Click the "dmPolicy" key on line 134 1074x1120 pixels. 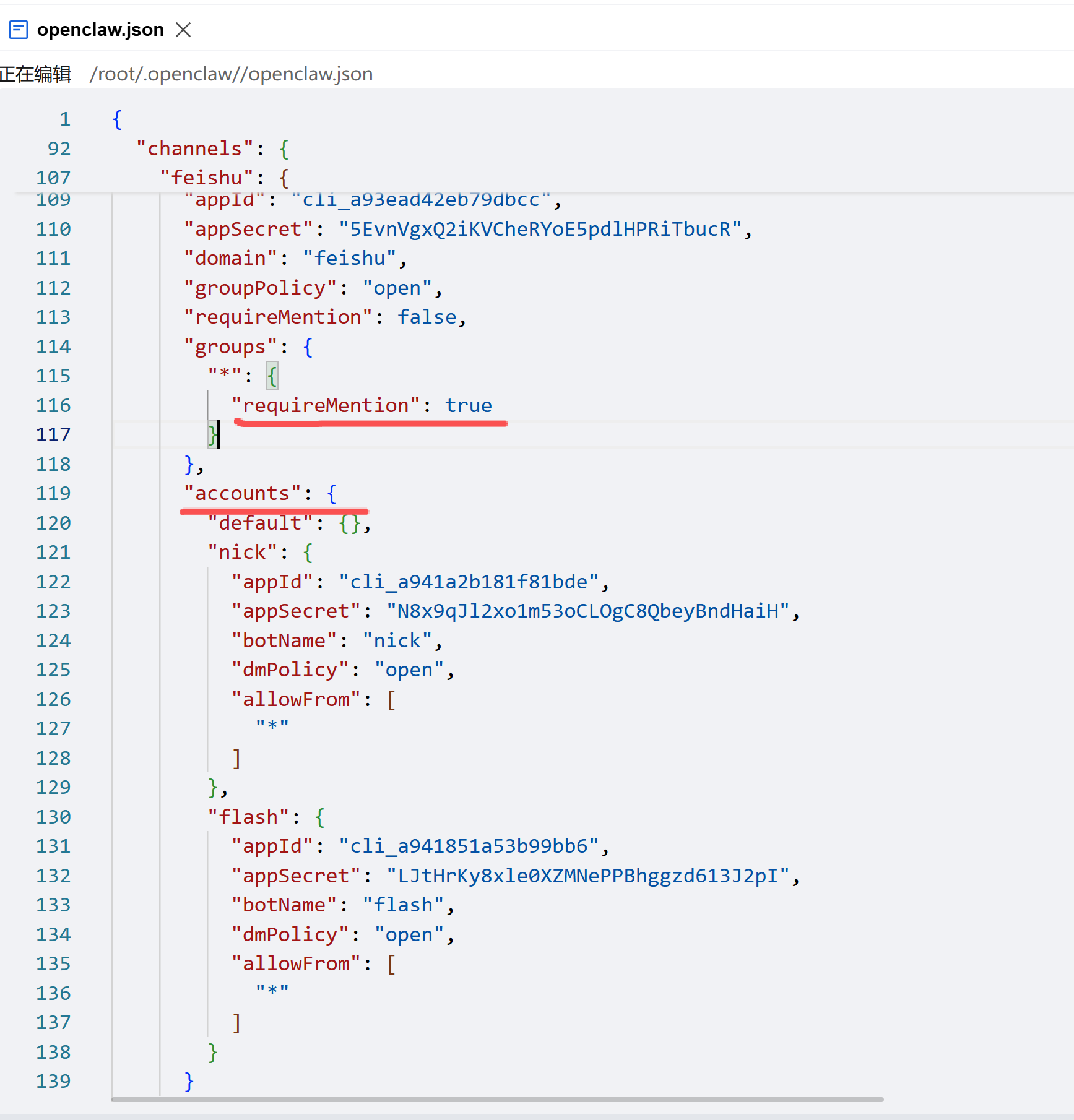click(x=290, y=935)
